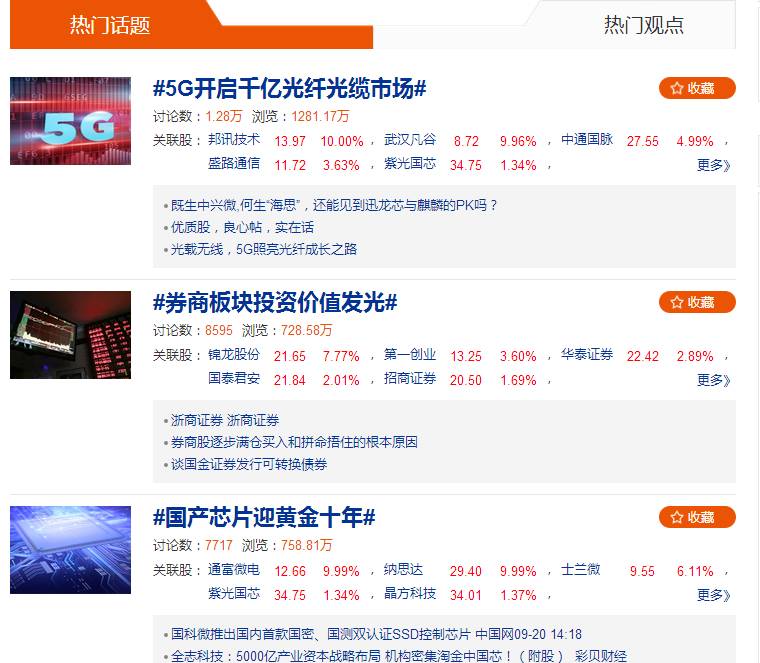The height and width of the screenshot is (663, 760).
Task: Click 国产芯片 discussion count 7717
Action: pos(219,545)
